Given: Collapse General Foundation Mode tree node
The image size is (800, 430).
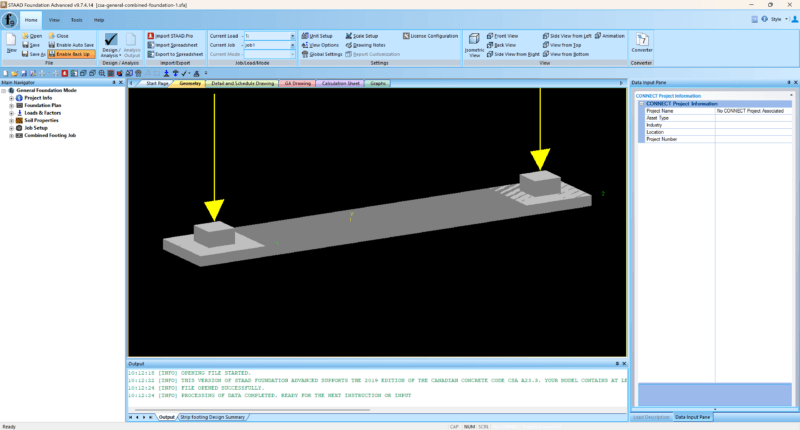Looking at the screenshot, I should click(4, 90).
